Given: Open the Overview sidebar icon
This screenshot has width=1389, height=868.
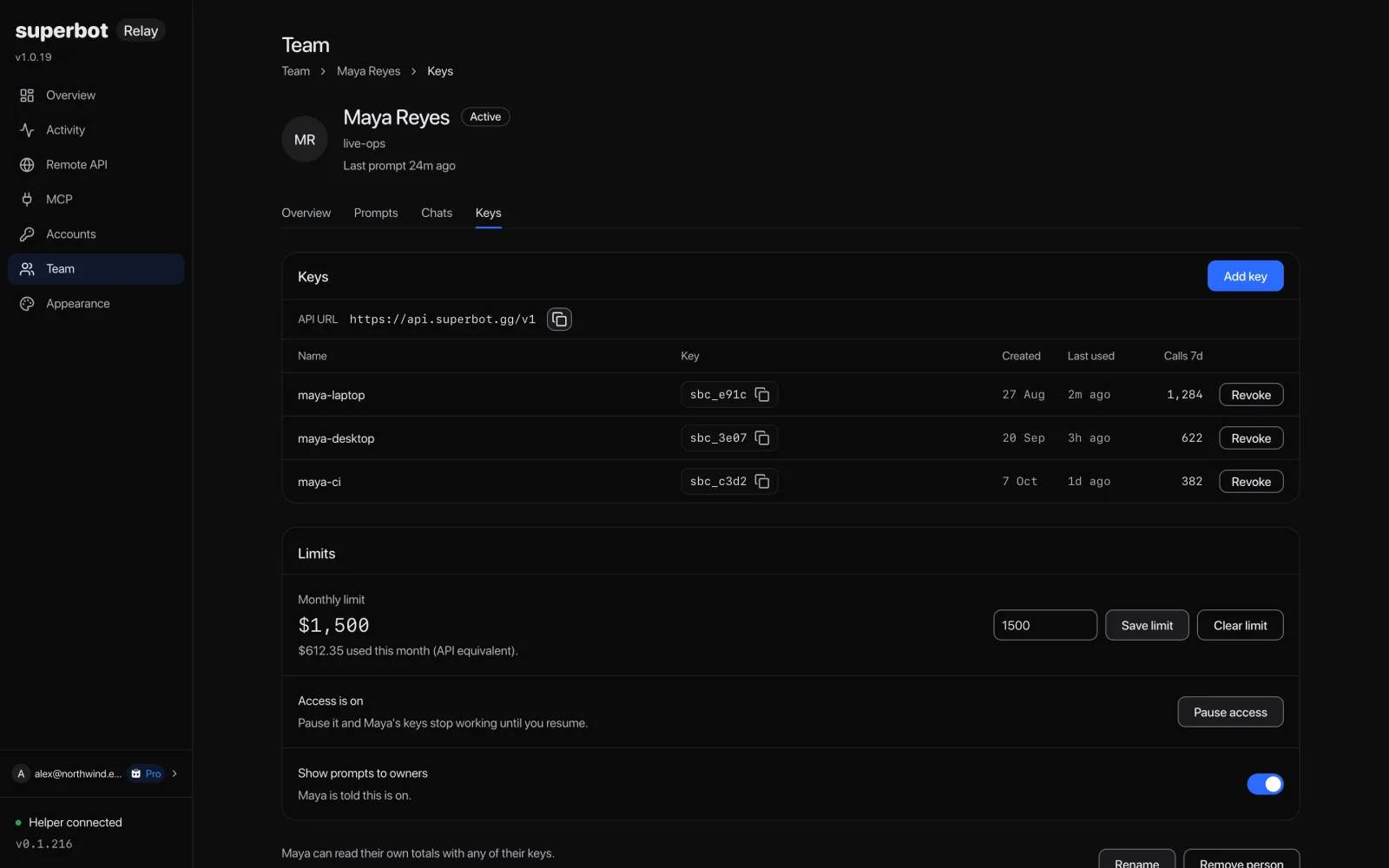Looking at the screenshot, I should [x=27, y=95].
